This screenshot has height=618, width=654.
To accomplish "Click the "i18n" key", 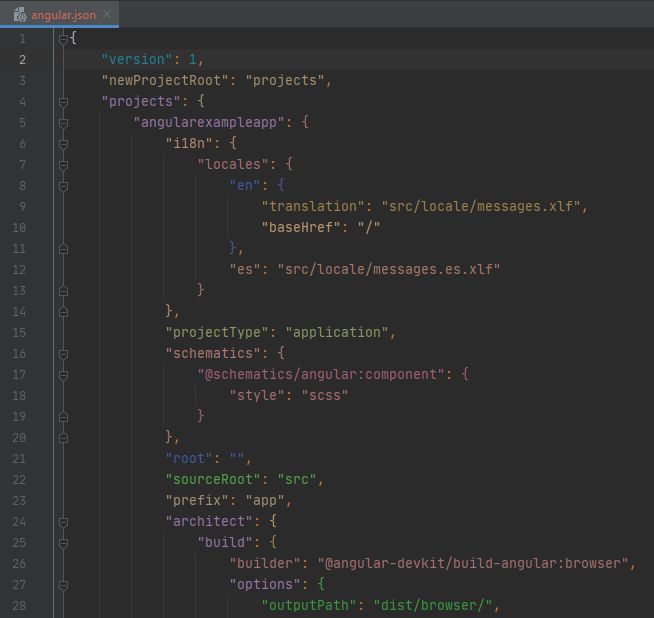I will point(189,143).
